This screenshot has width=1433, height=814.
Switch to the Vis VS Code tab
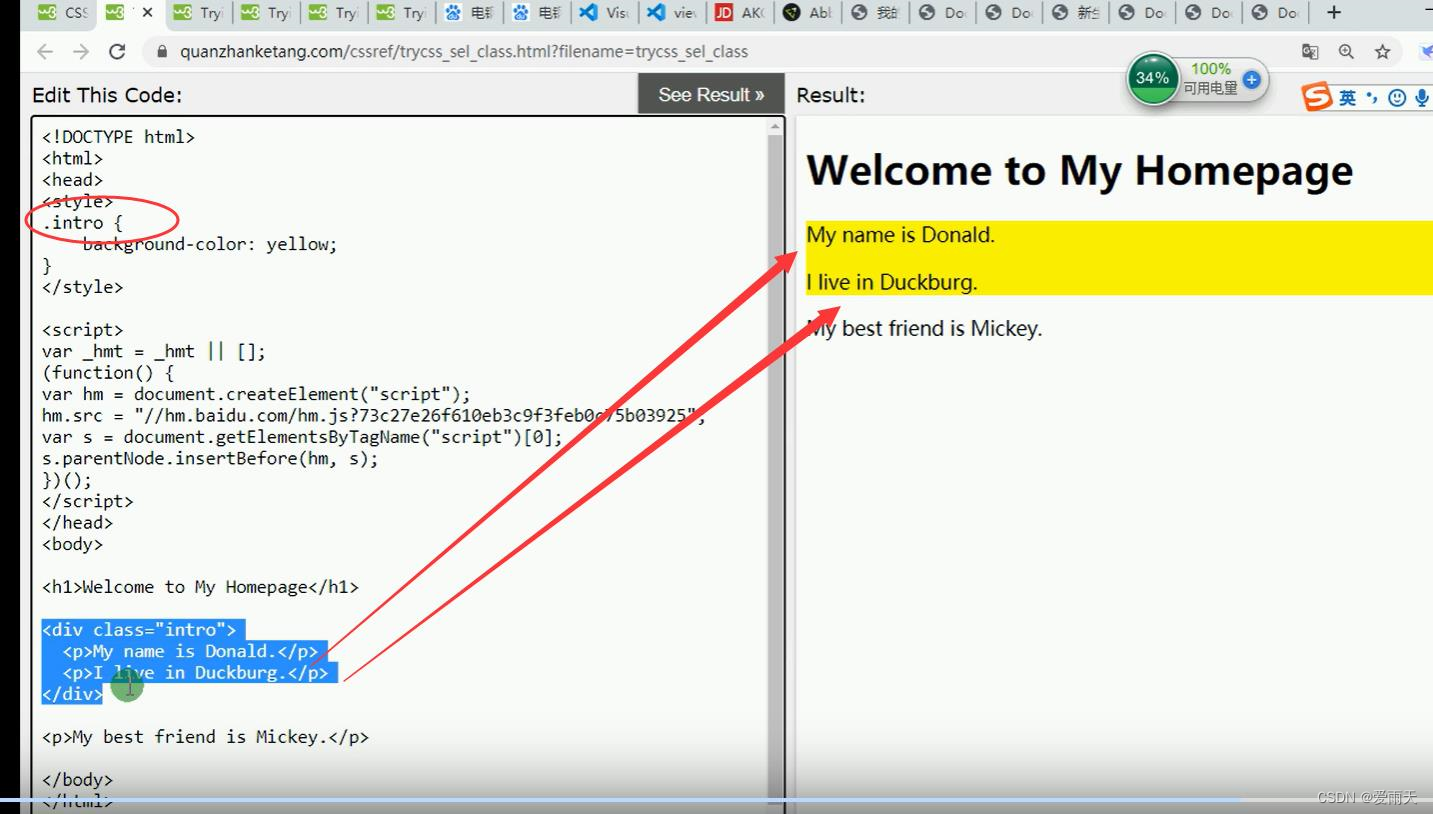coord(604,13)
